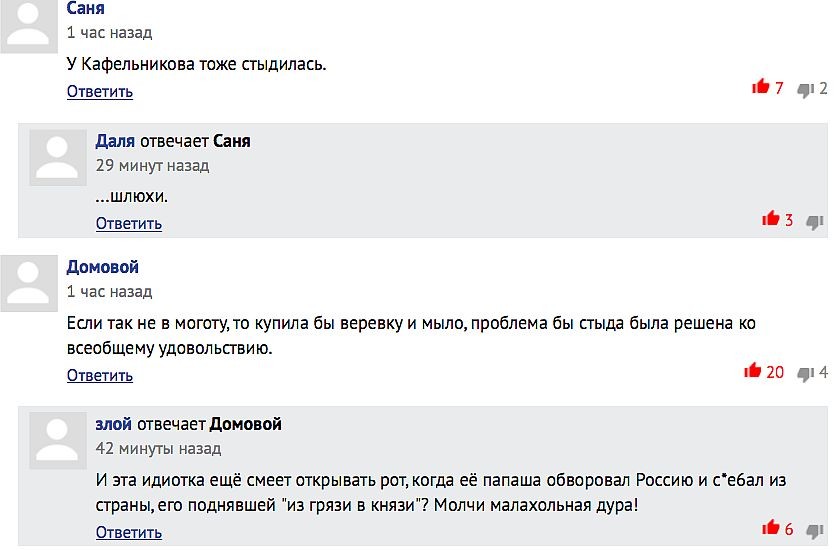Viewport: 834px width, 550px height.
Task: Thumbs down злой's reply
Action: (x=815, y=530)
